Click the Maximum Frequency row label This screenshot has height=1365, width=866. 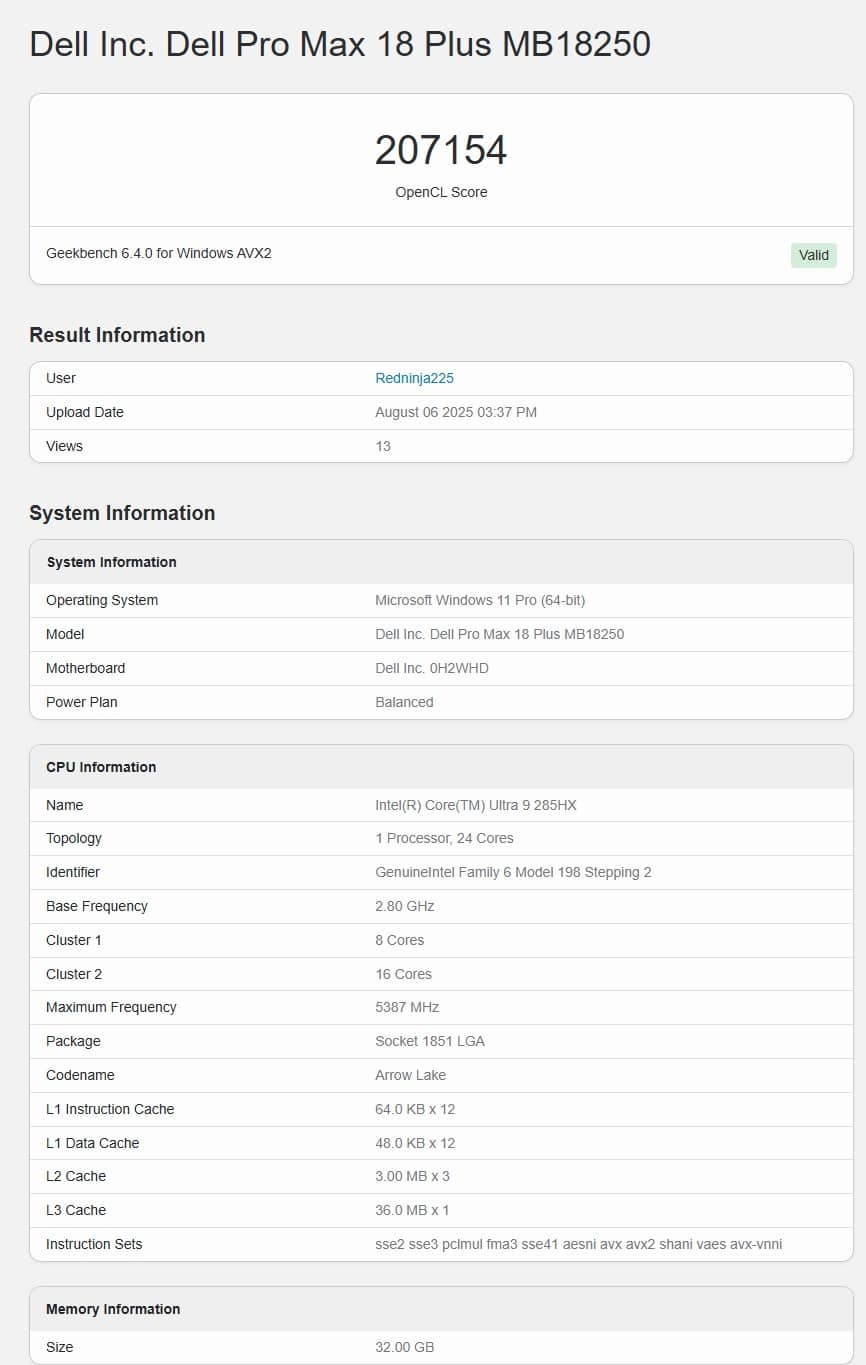click(111, 1007)
